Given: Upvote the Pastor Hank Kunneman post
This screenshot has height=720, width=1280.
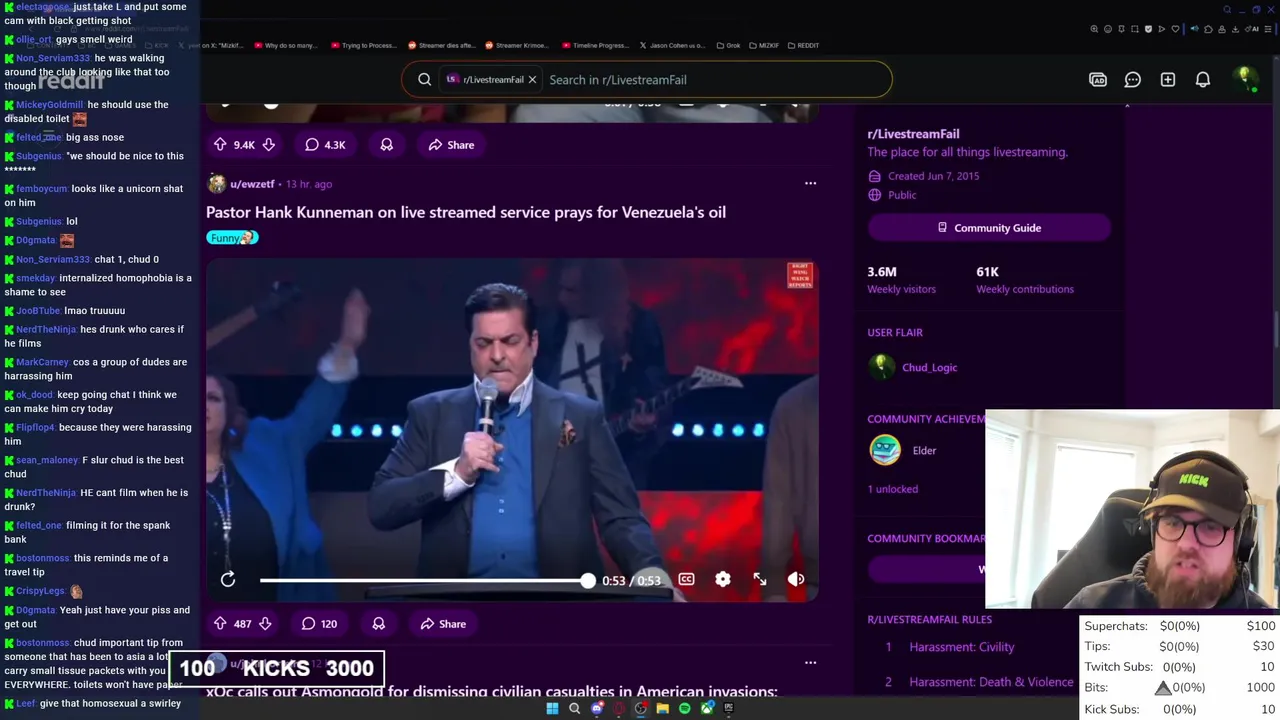Looking at the screenshot, I should pyautogui.click(x=220, y=624).
